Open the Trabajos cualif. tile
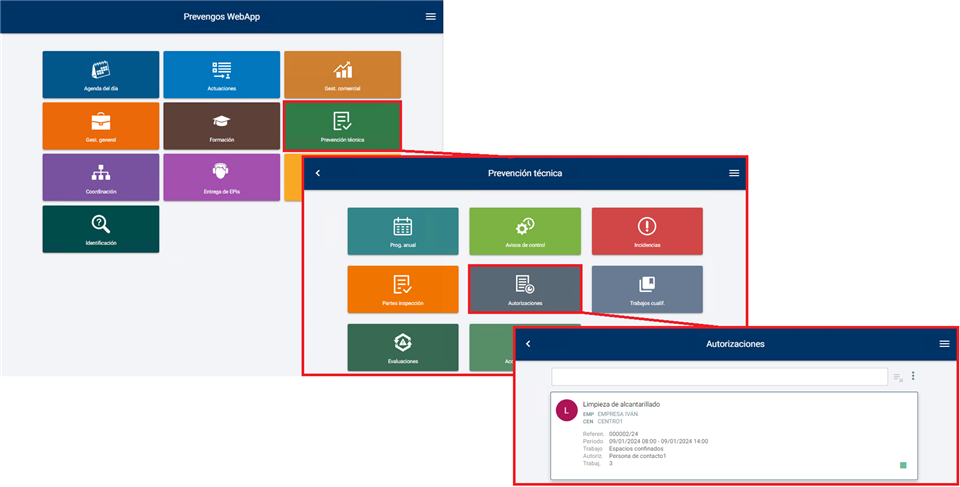The image size is (960, 487). point(647,289)
